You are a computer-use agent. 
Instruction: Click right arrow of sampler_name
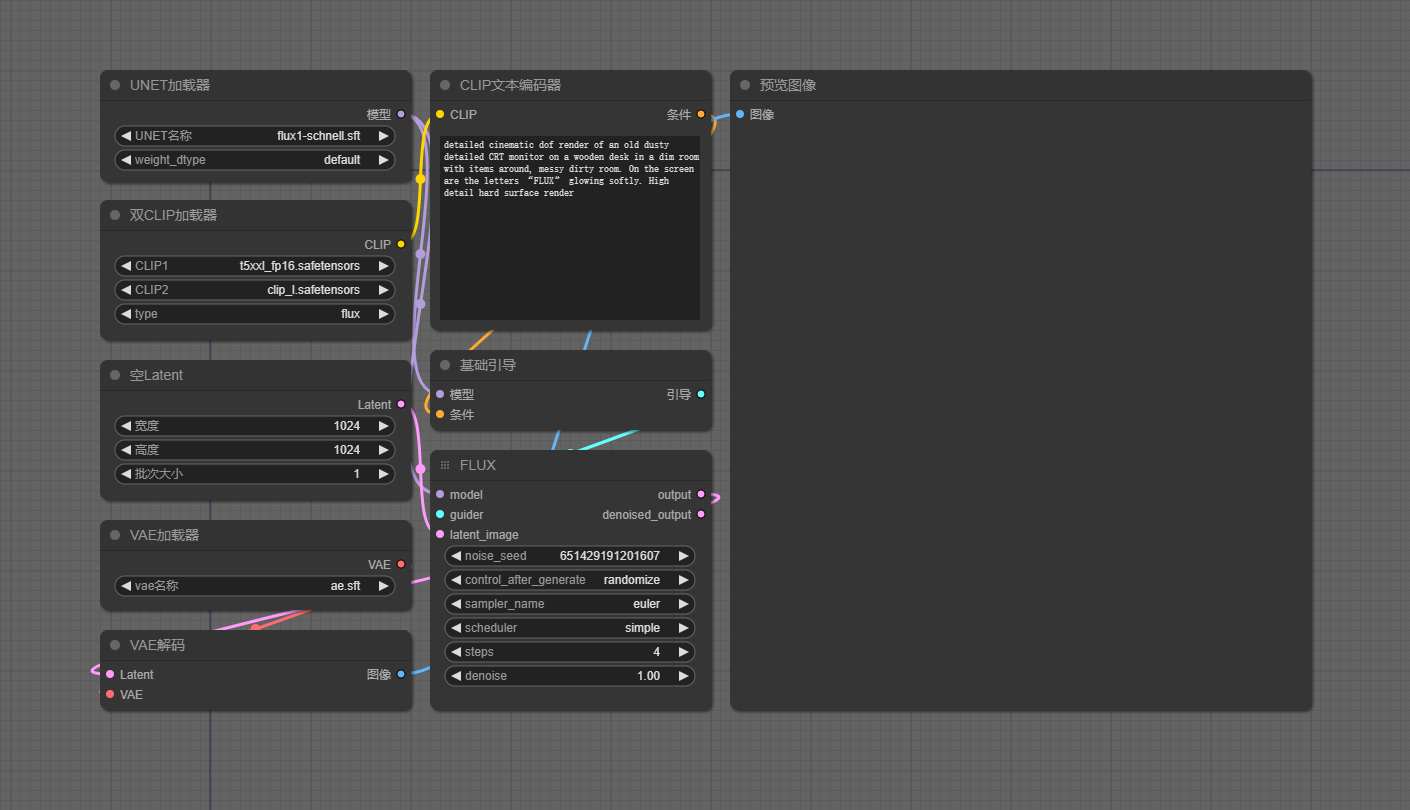[684, 604]
